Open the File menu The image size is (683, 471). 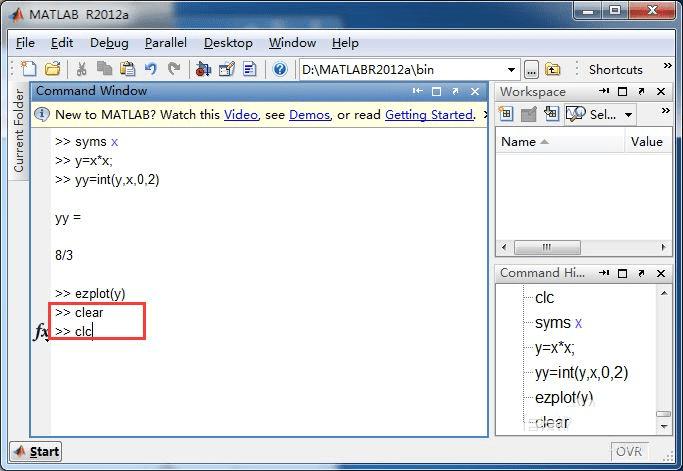pos(25,43)
